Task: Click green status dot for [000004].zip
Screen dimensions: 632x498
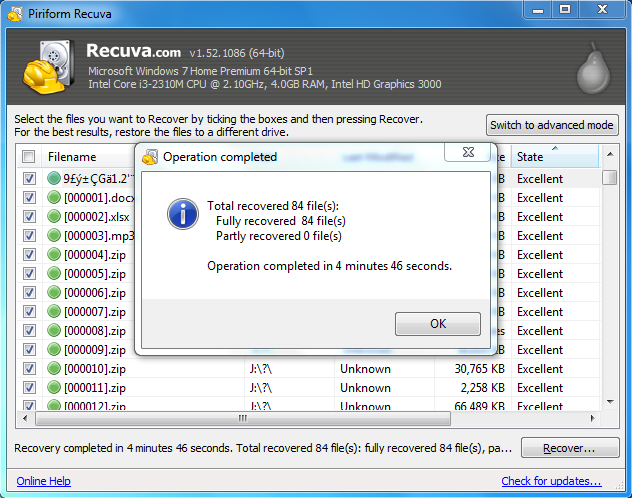Action: point(54,255)
